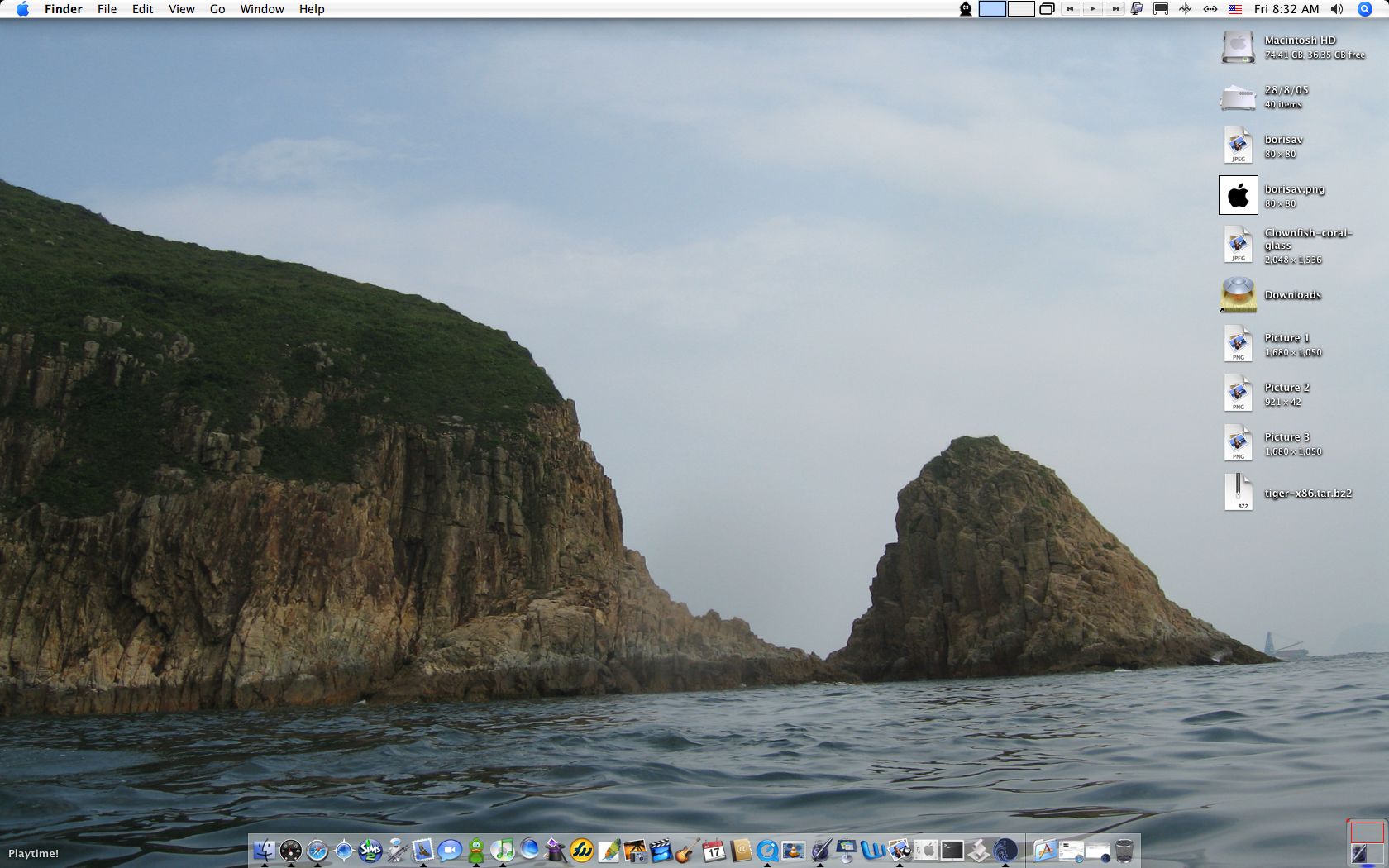Screen dimensions: 1389x868
Task: Click the play button in menu bar
Action: [1092, 9]
